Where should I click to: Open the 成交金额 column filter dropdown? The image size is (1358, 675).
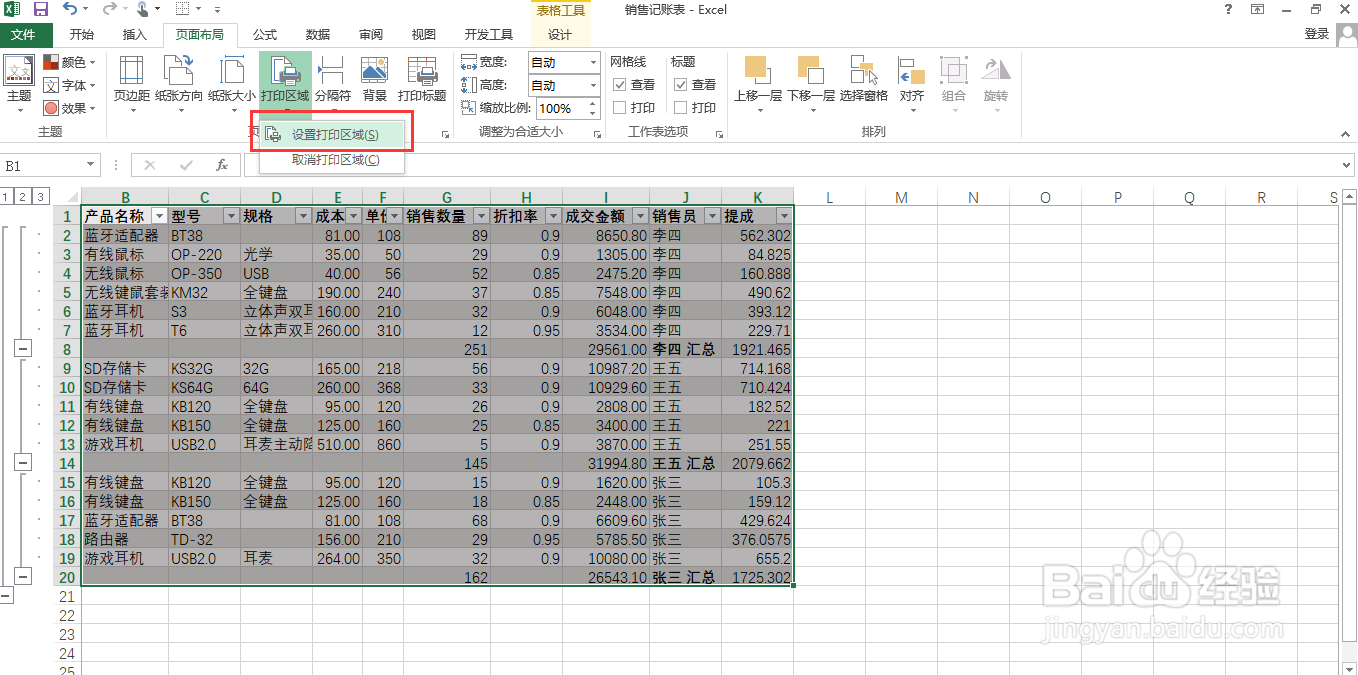tap(640, 216)
